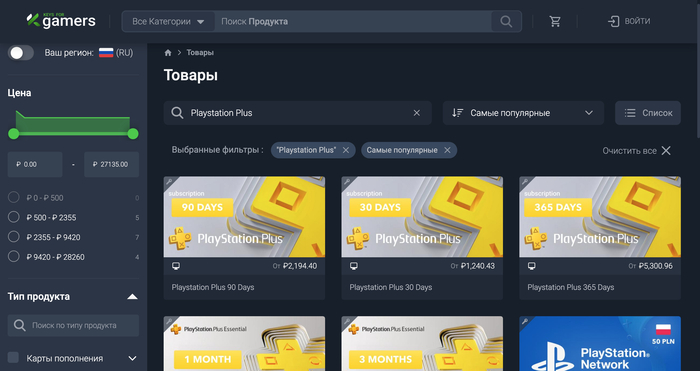Select the ₽ 2355 - ₽ 9420 price range
This screenshot has height=371, width=700.
point(14,237)
